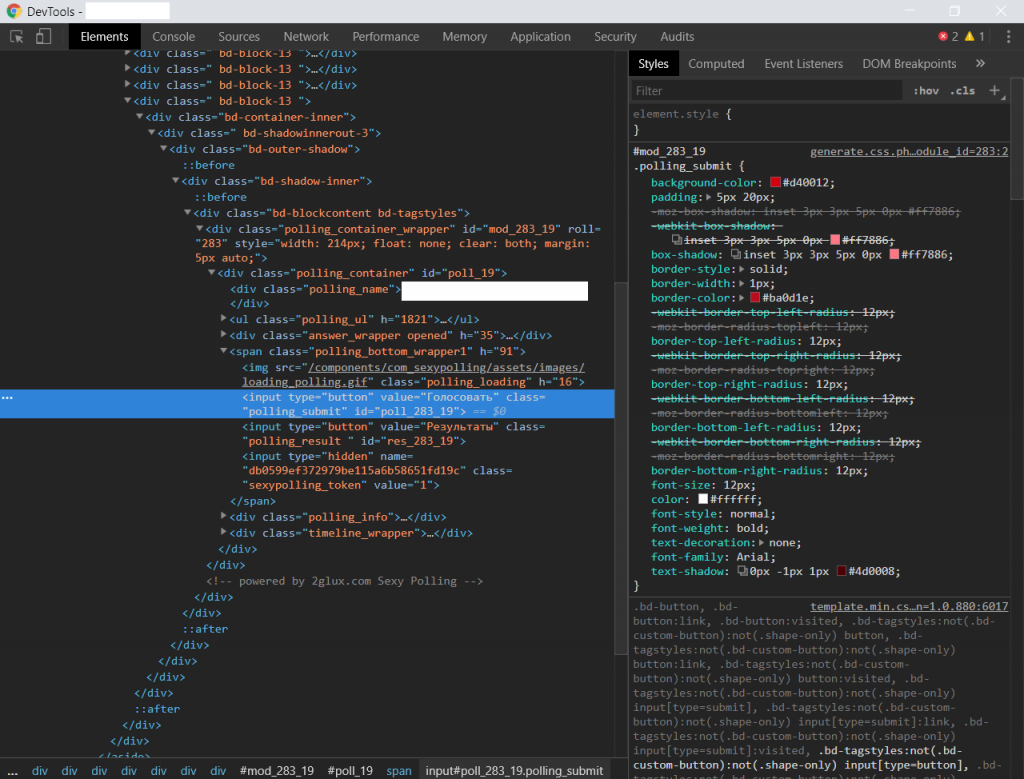Image resolution: width=1024 pixels, height=779 pixels.
Task: Follow the loading_polling.gif image src link
Action: coord(413,375)
